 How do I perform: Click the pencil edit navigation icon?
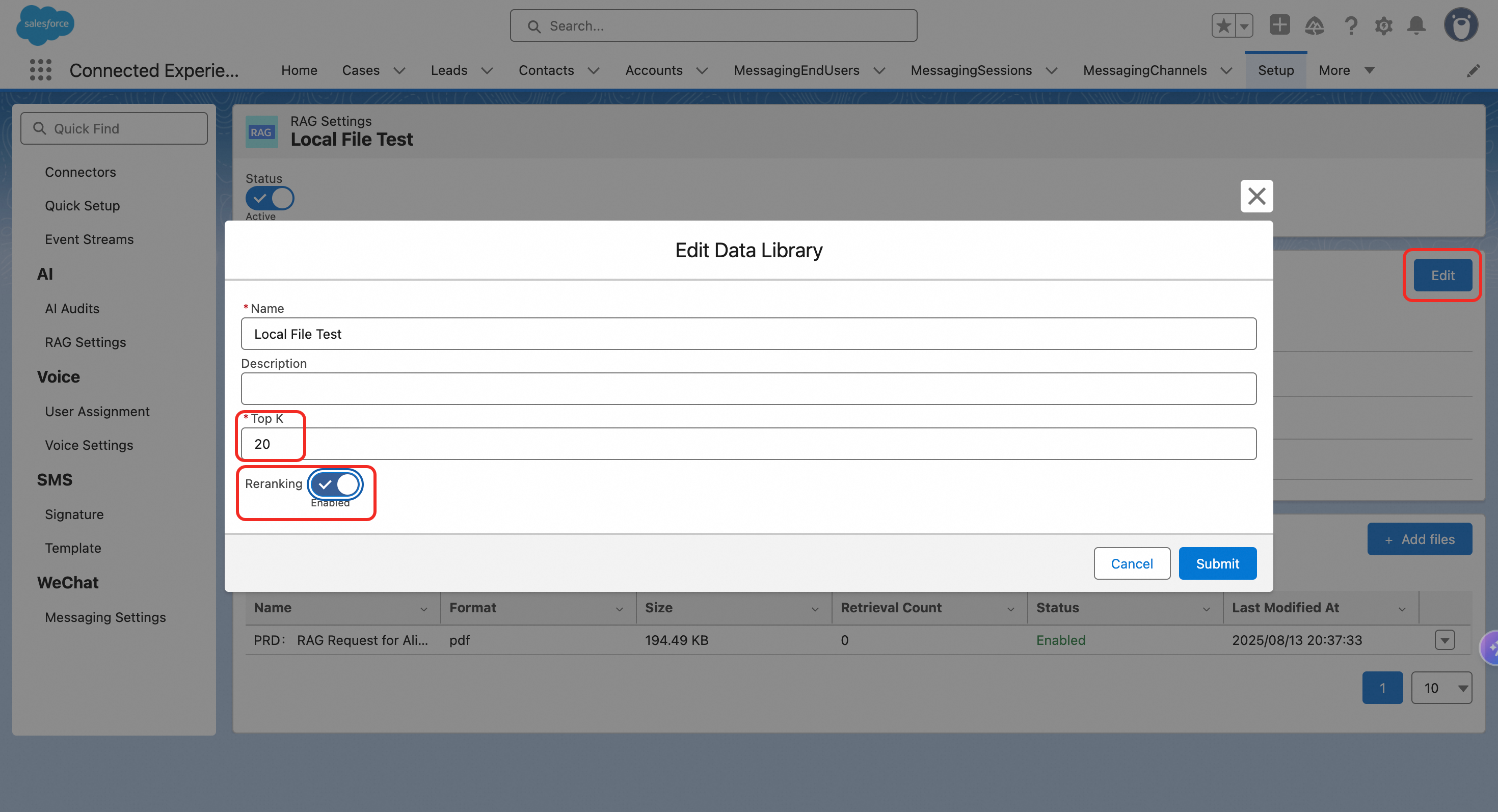coord(1473,71)
